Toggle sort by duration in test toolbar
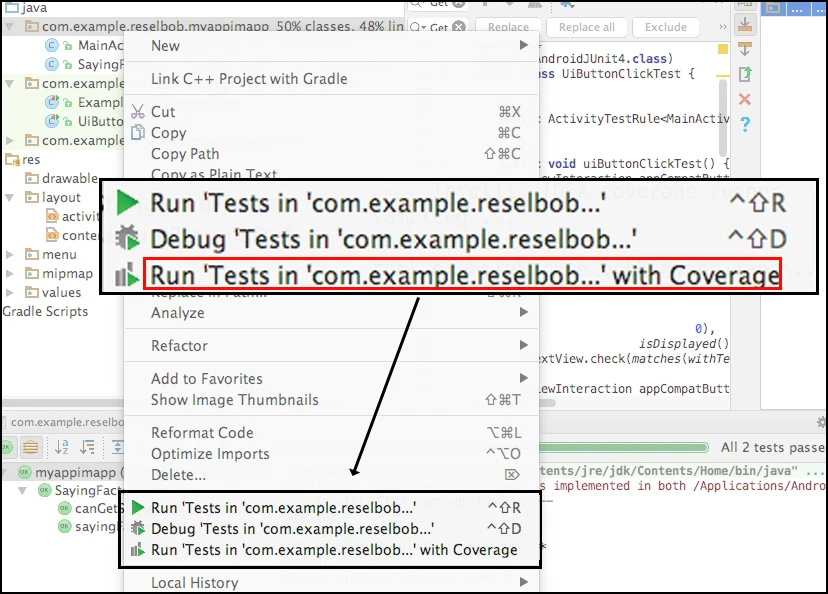 [87, 447]
